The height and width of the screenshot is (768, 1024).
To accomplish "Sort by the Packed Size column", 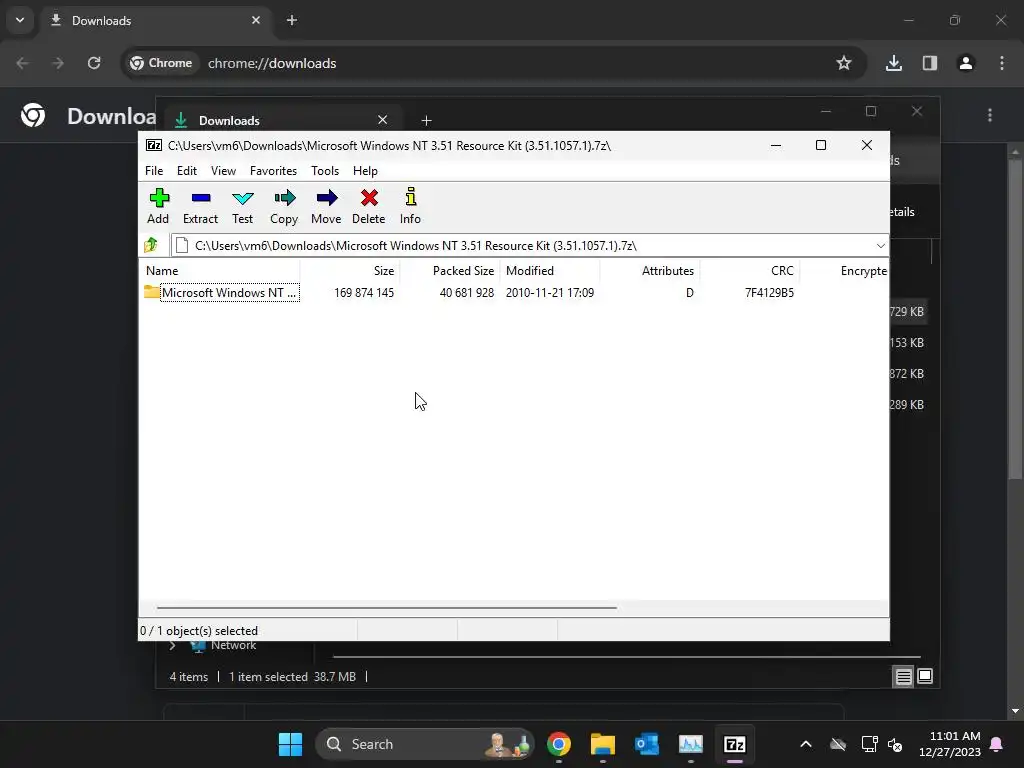I will click(x=450, y=270).
